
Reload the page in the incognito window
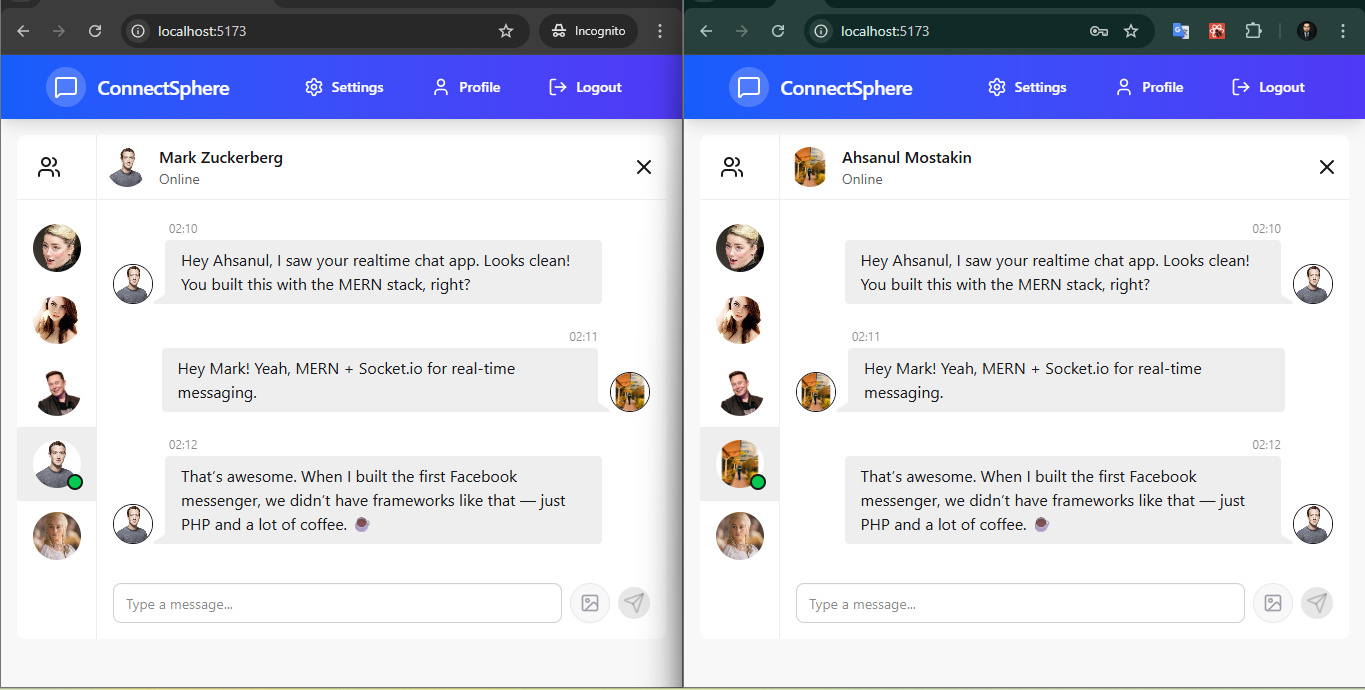[x=95, y=31]
